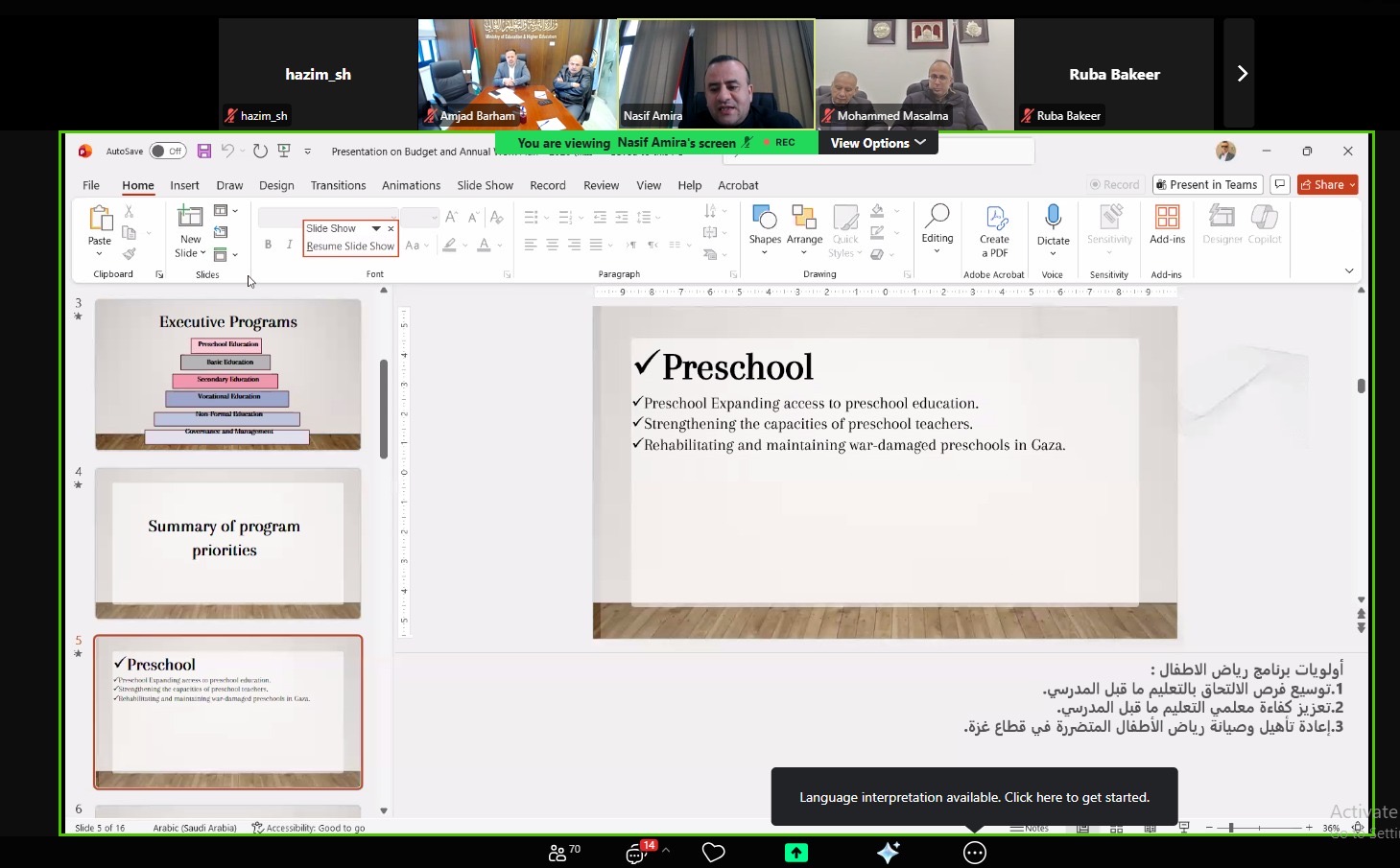Start Dictate microphone tool

tap(1053, 219)
